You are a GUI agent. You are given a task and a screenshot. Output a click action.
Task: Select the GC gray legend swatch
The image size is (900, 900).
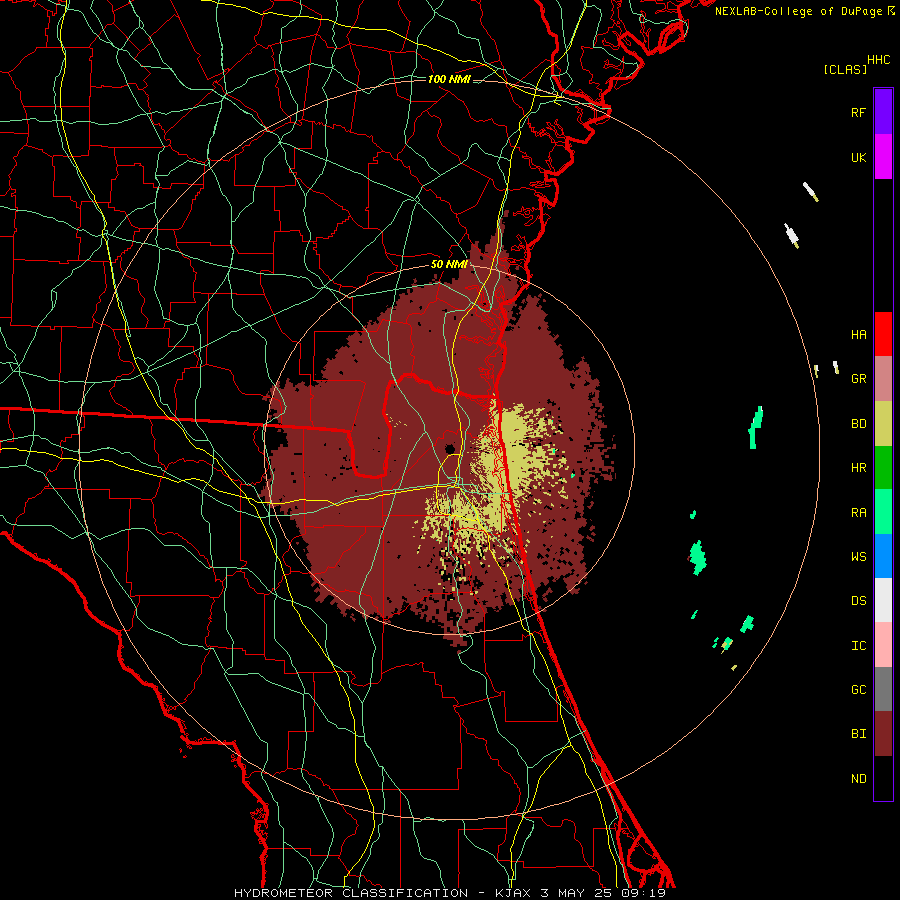883,689
